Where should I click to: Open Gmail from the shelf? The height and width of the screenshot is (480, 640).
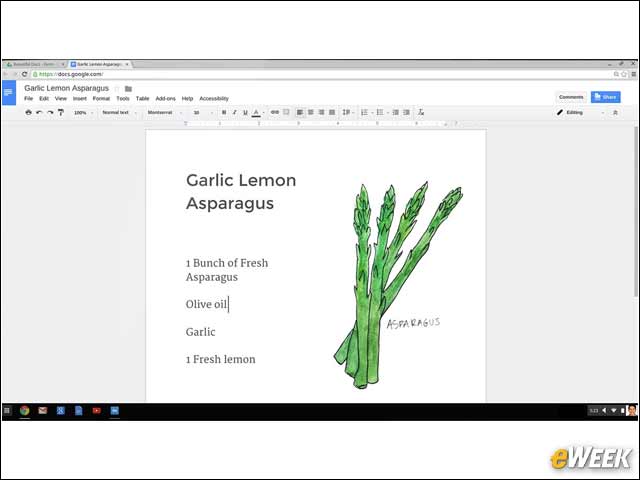[x=42, y=411]
